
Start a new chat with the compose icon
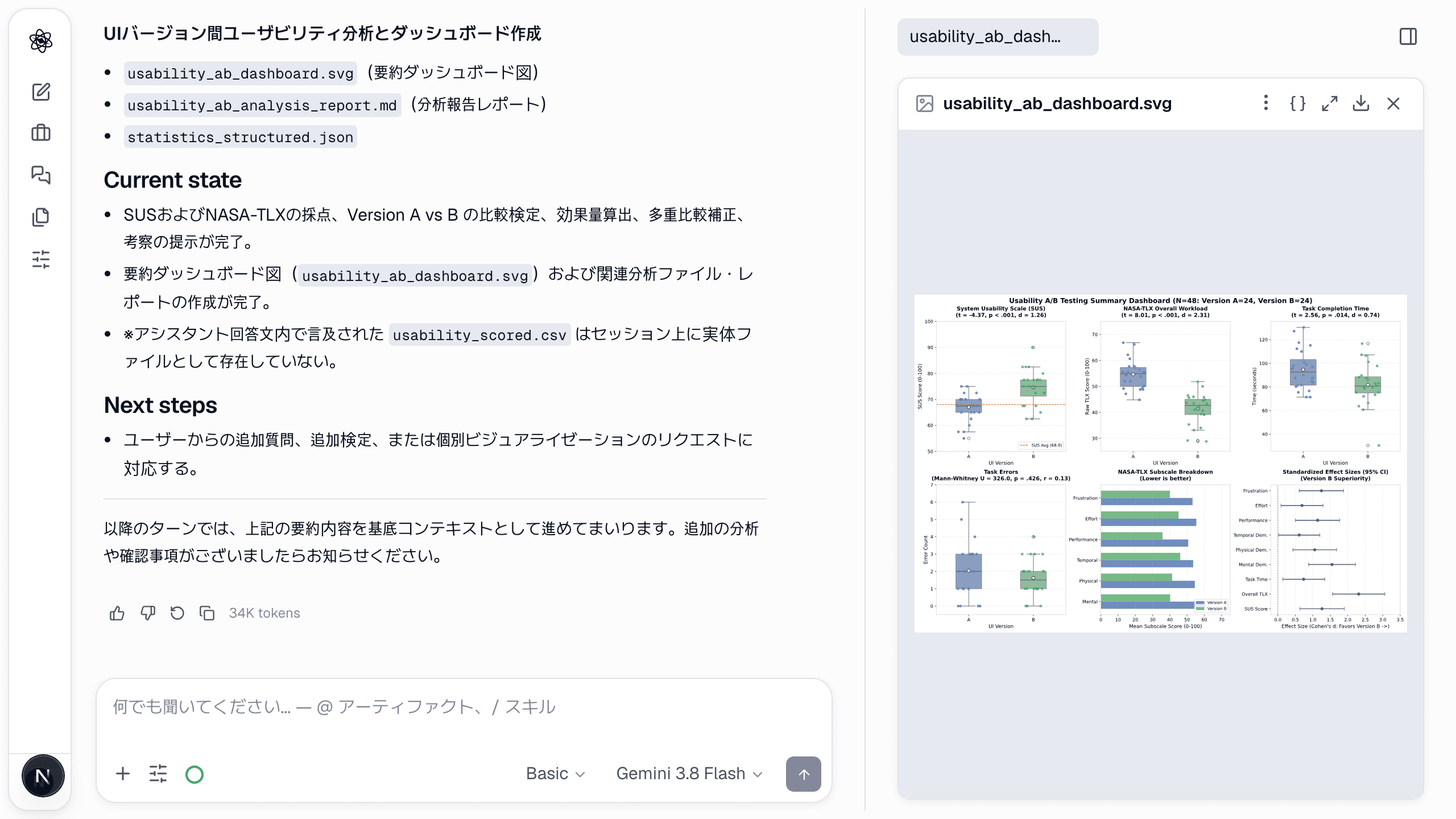41,92
